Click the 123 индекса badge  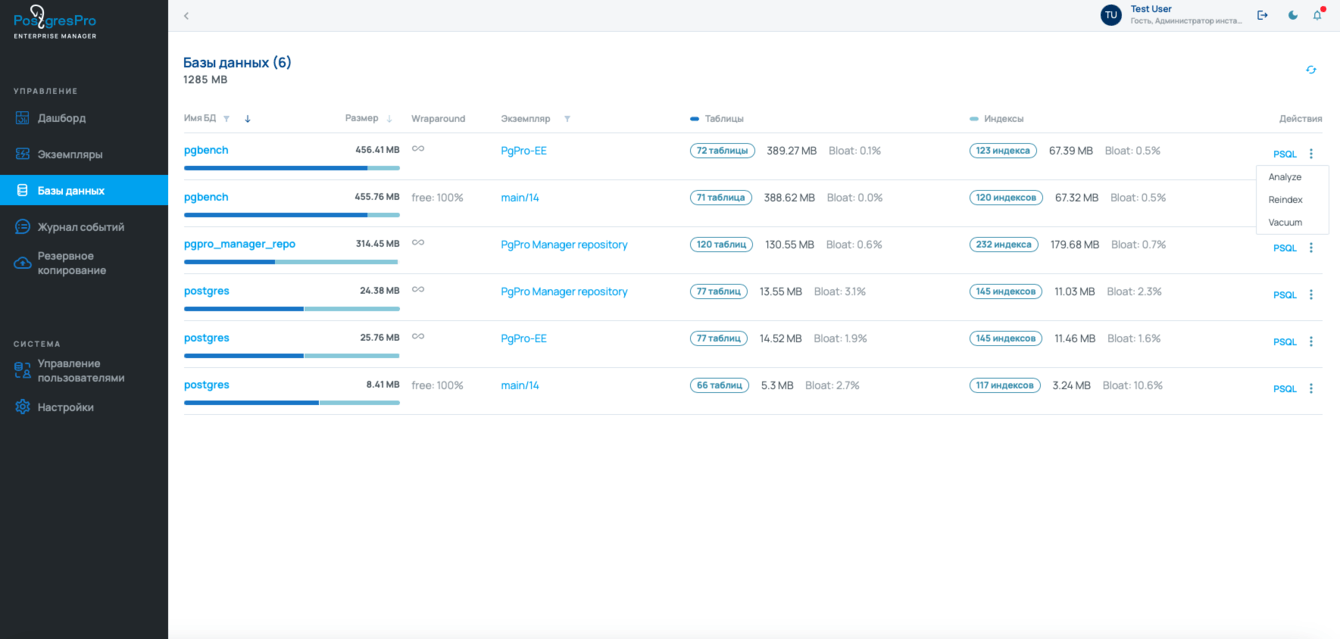(x=1003, y=151)
